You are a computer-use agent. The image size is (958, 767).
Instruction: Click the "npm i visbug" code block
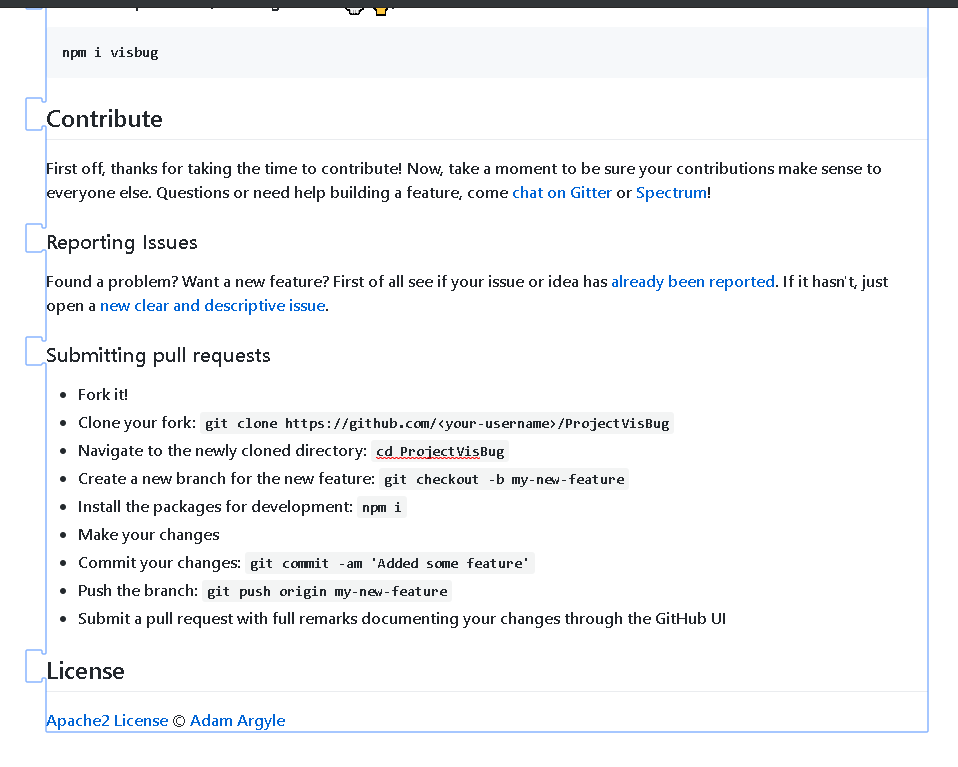pos(487,53)
